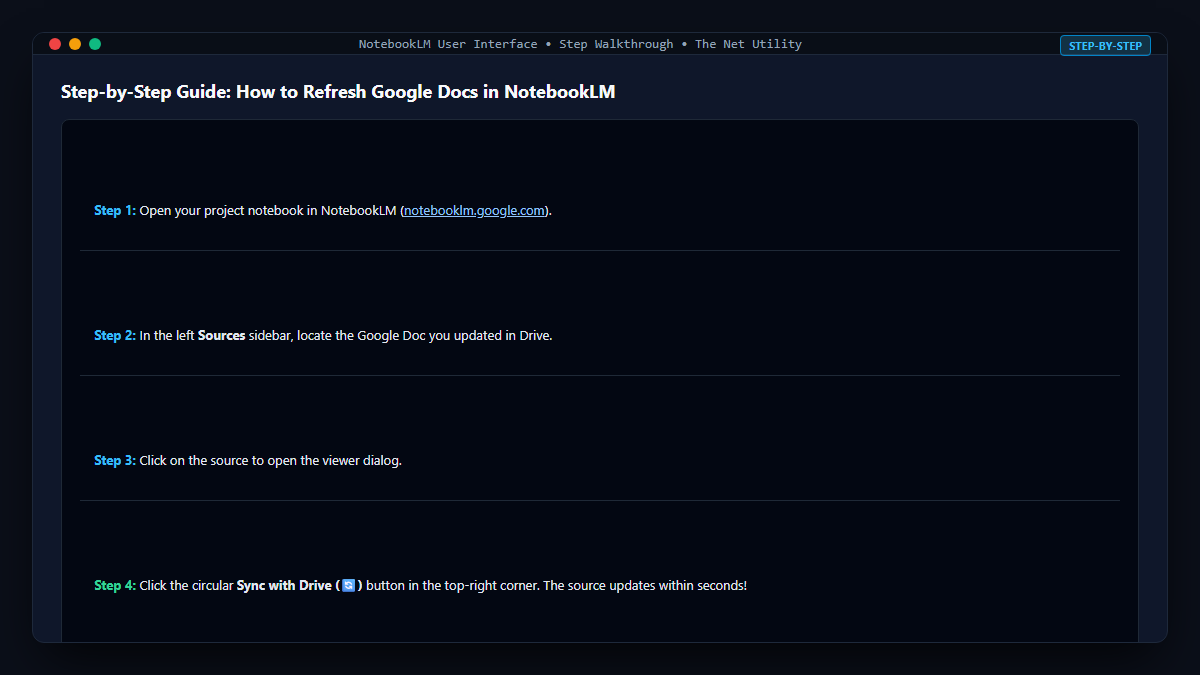Click the orange minimize window dot
This screenshot has width=1200, height=675.
(75, 44)
